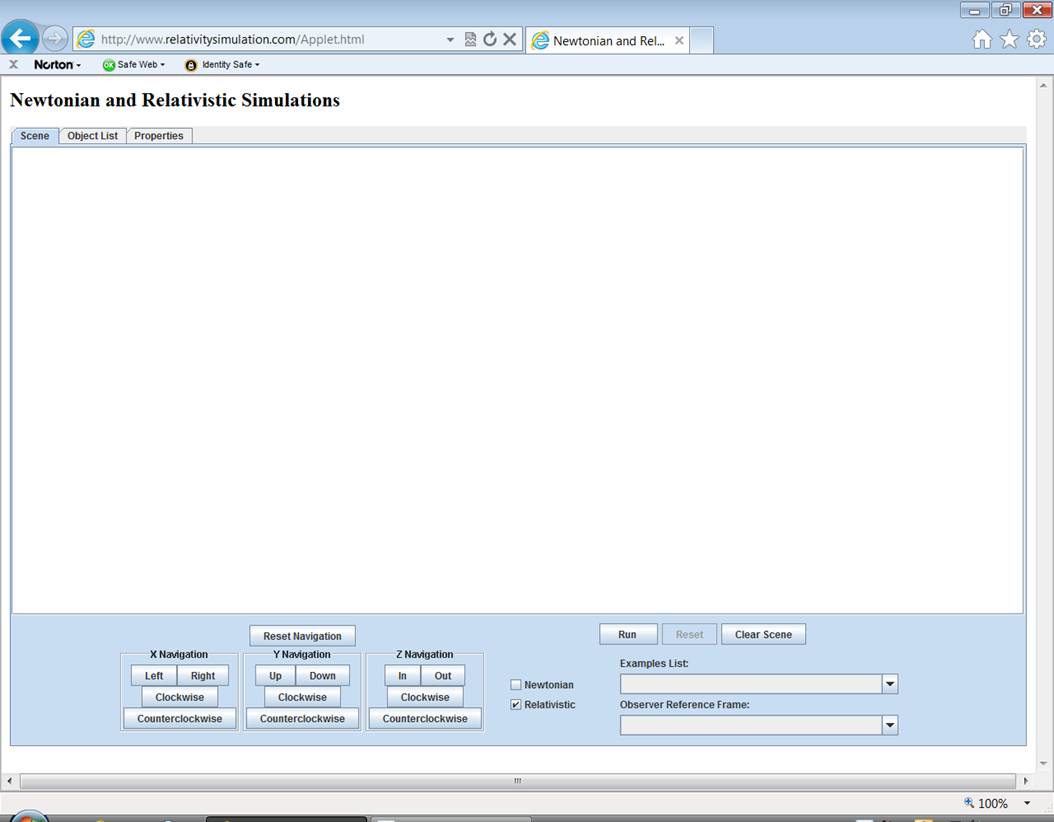Click the compatibility view icon in address bar
The height and width of the screenshot is (822, 1054).
coord(470,40)
